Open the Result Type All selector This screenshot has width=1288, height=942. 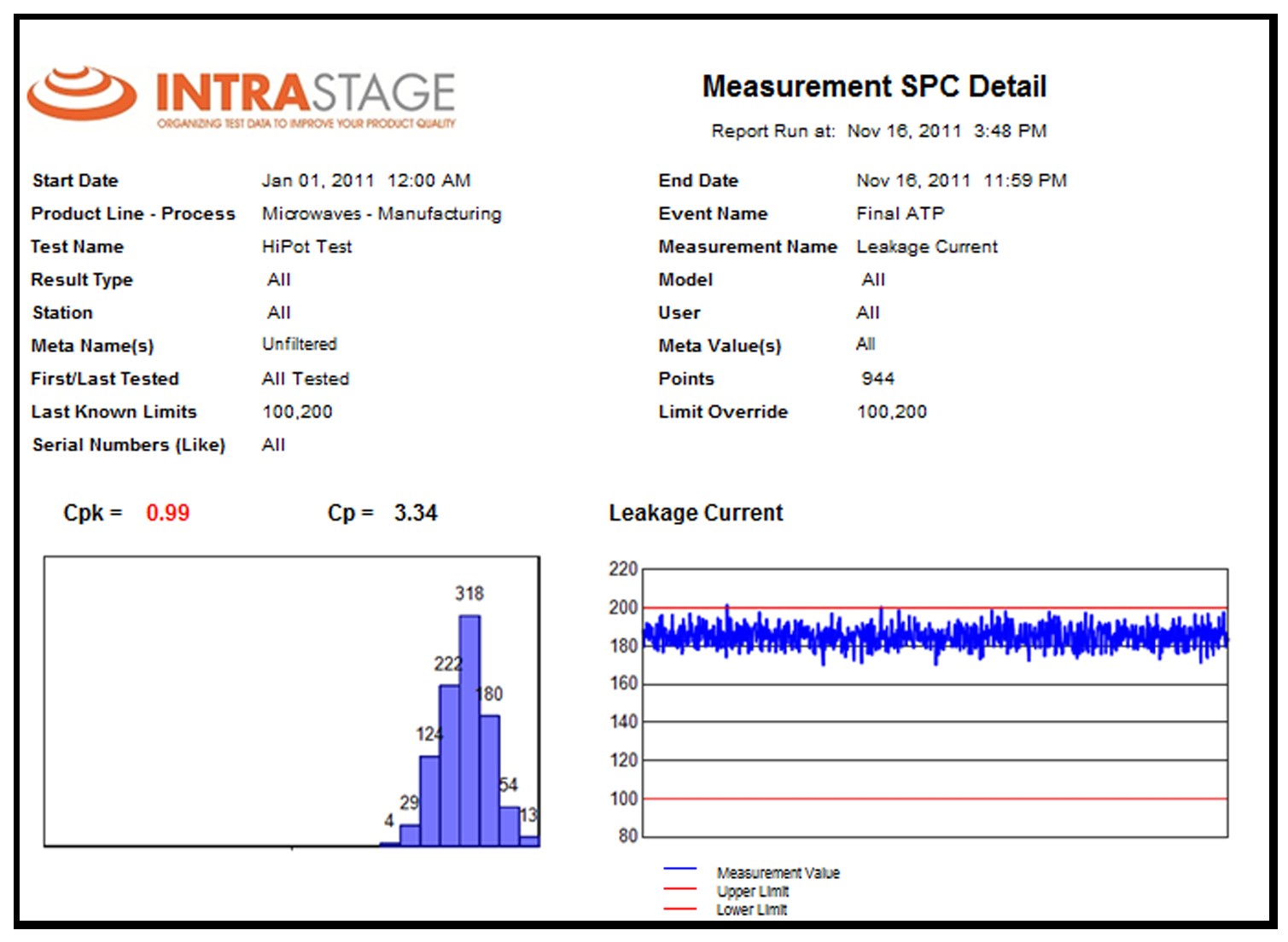[277, 279]
